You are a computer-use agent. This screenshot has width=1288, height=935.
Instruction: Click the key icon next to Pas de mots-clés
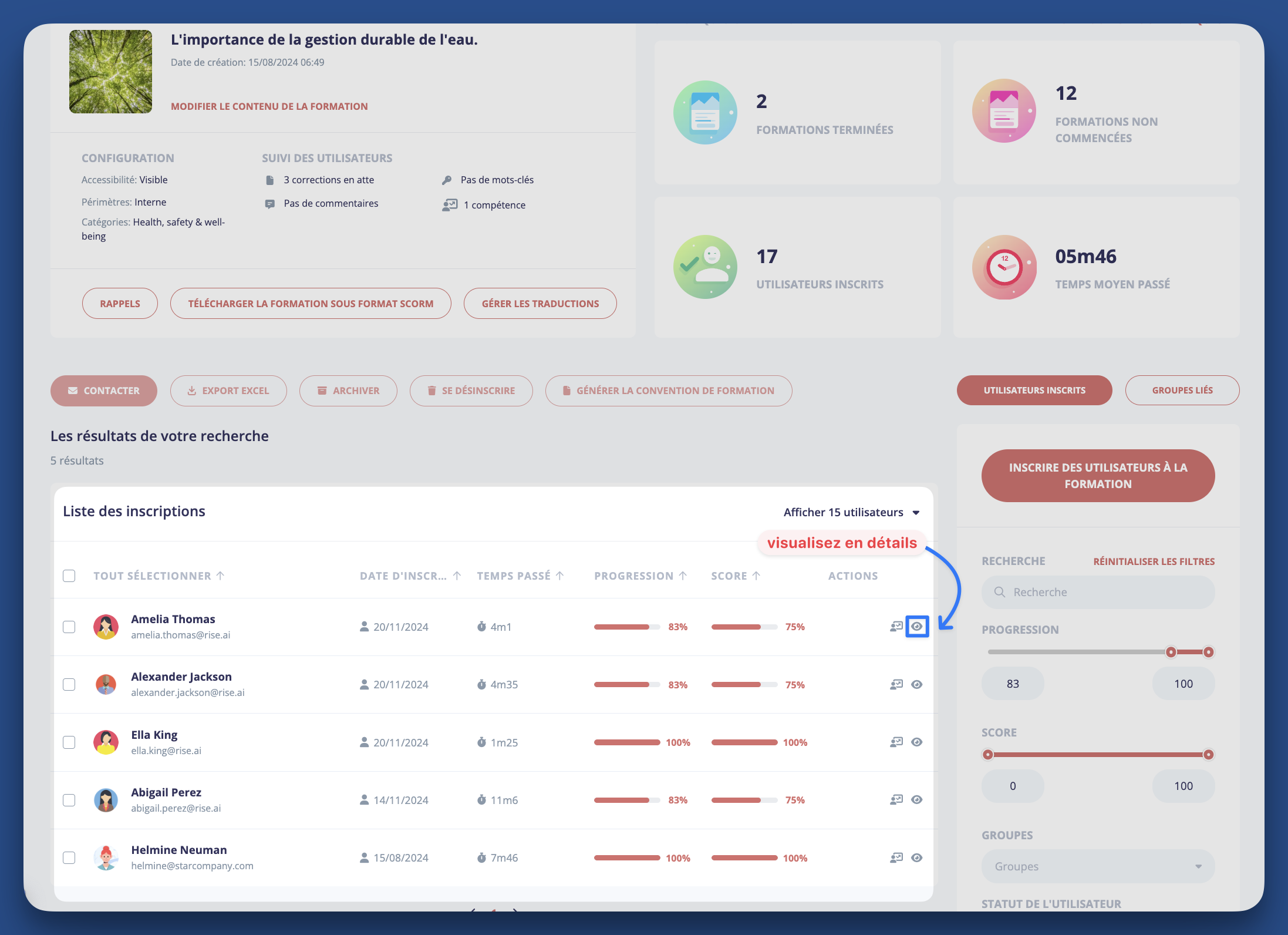coord(448,179)
